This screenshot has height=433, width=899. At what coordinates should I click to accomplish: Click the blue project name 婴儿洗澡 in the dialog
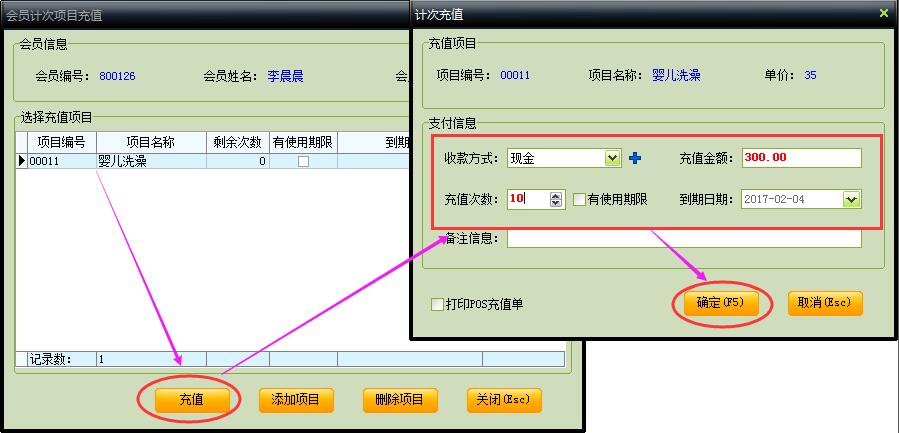[x=676, y=75]
